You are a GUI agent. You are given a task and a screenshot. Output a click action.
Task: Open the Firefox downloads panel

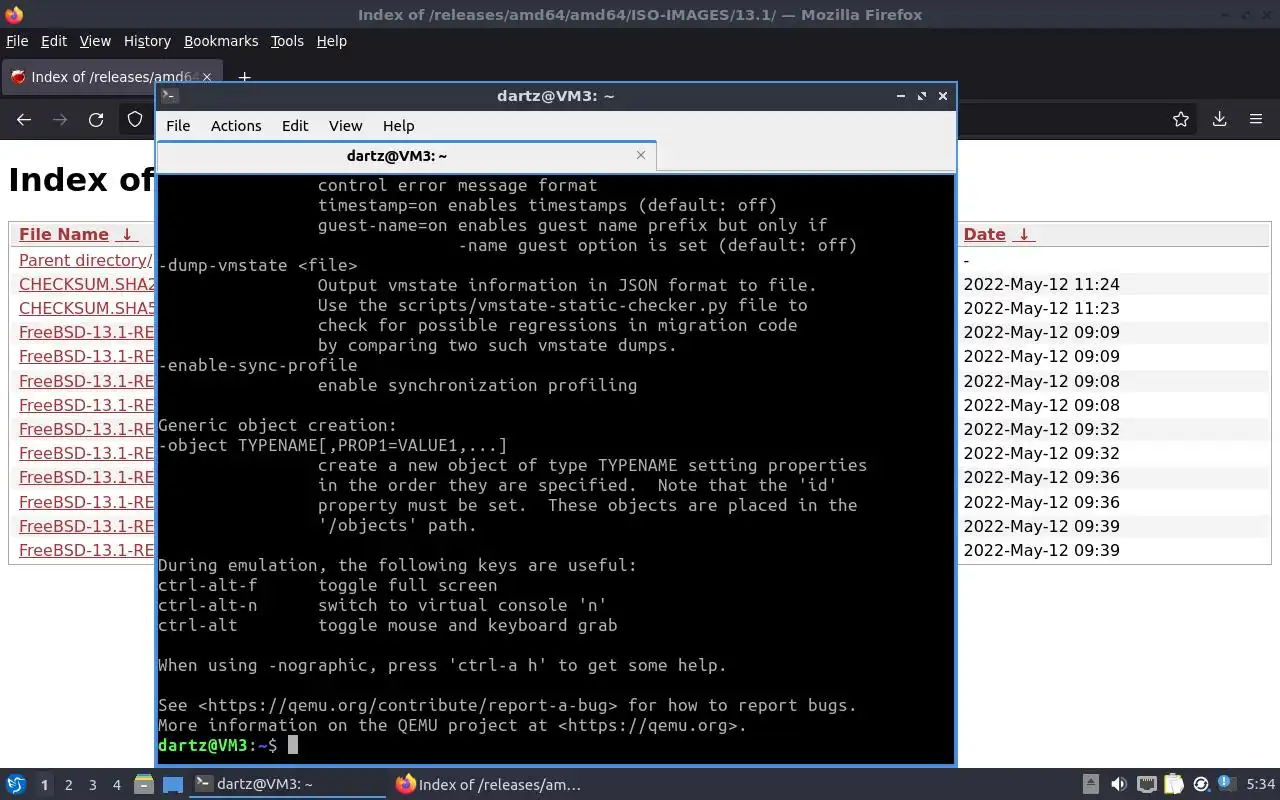point(1219,119)
